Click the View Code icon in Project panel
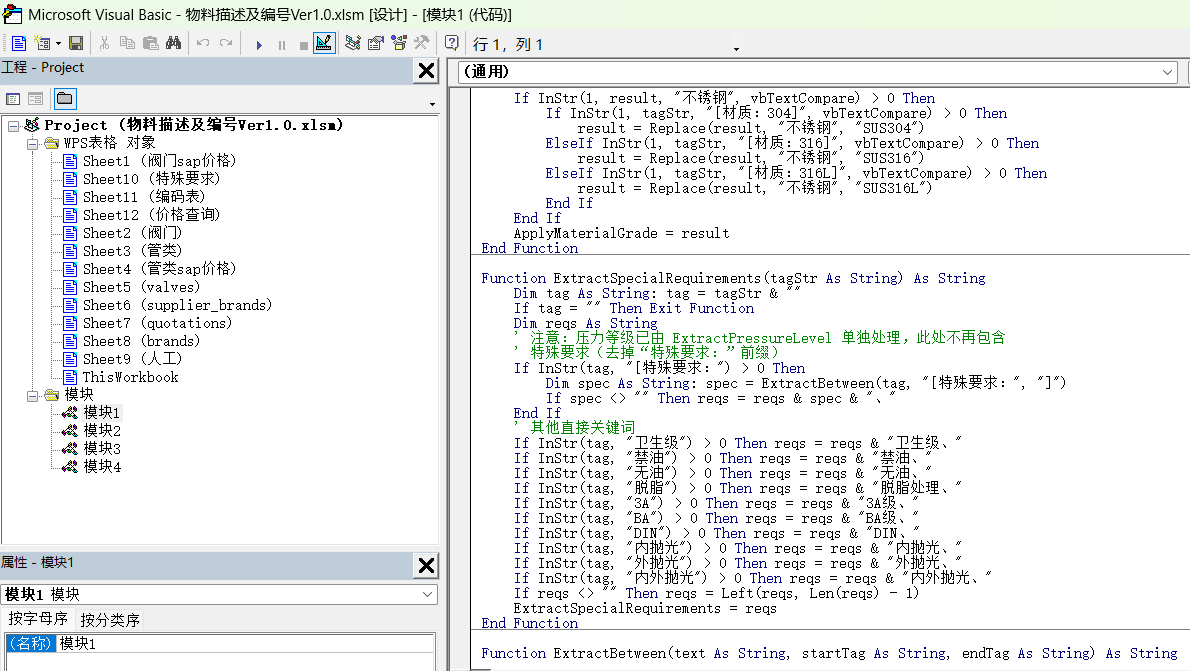The height and width of the screenshot is (671, 1190). (x=13, y=99)
